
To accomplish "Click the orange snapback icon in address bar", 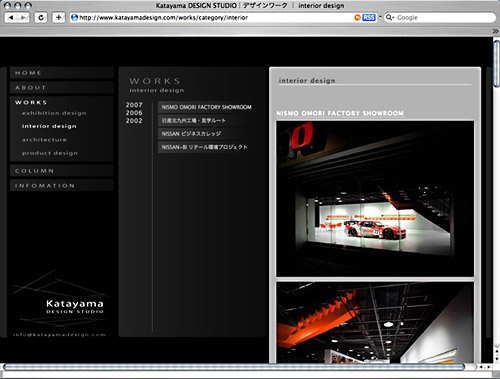I will click(x=357, y=17).
